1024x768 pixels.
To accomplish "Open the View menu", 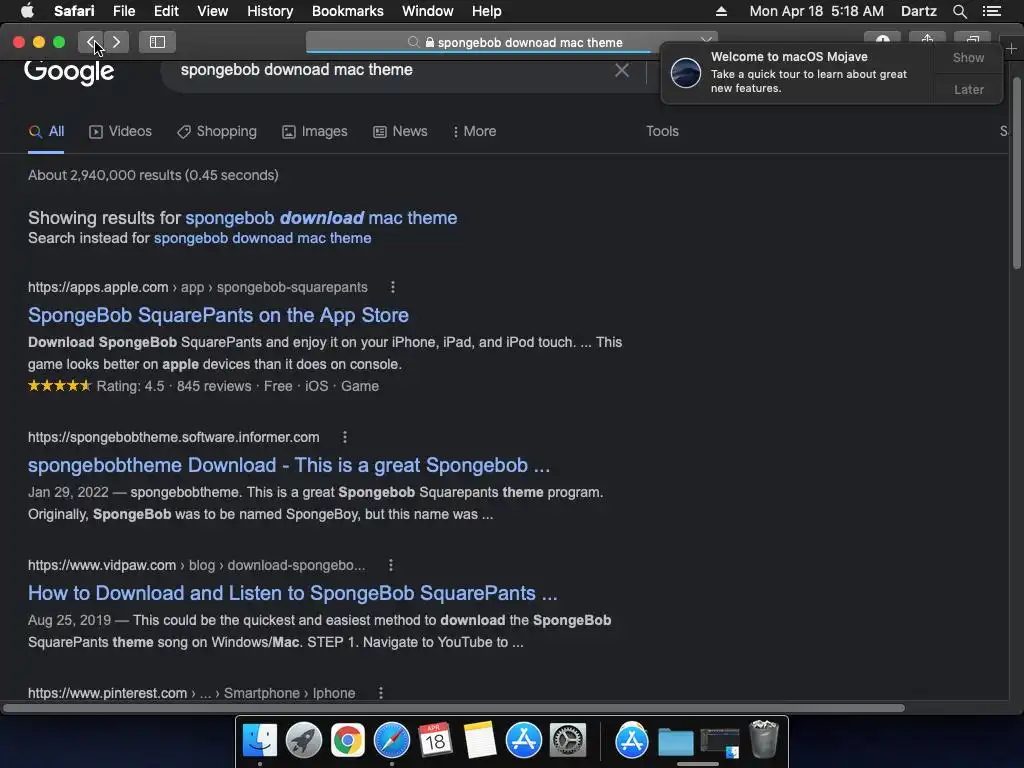I will (212, 11).
